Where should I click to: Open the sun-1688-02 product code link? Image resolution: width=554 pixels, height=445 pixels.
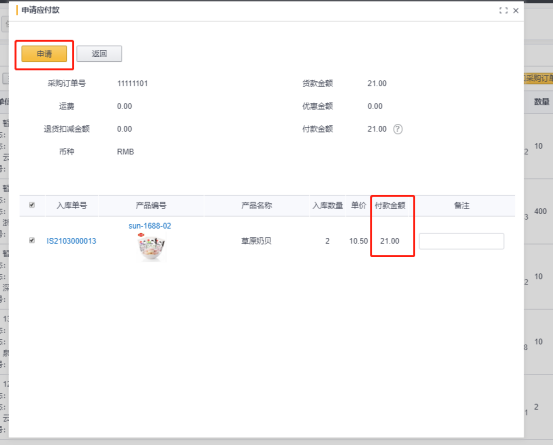click(x=150, y=226)
